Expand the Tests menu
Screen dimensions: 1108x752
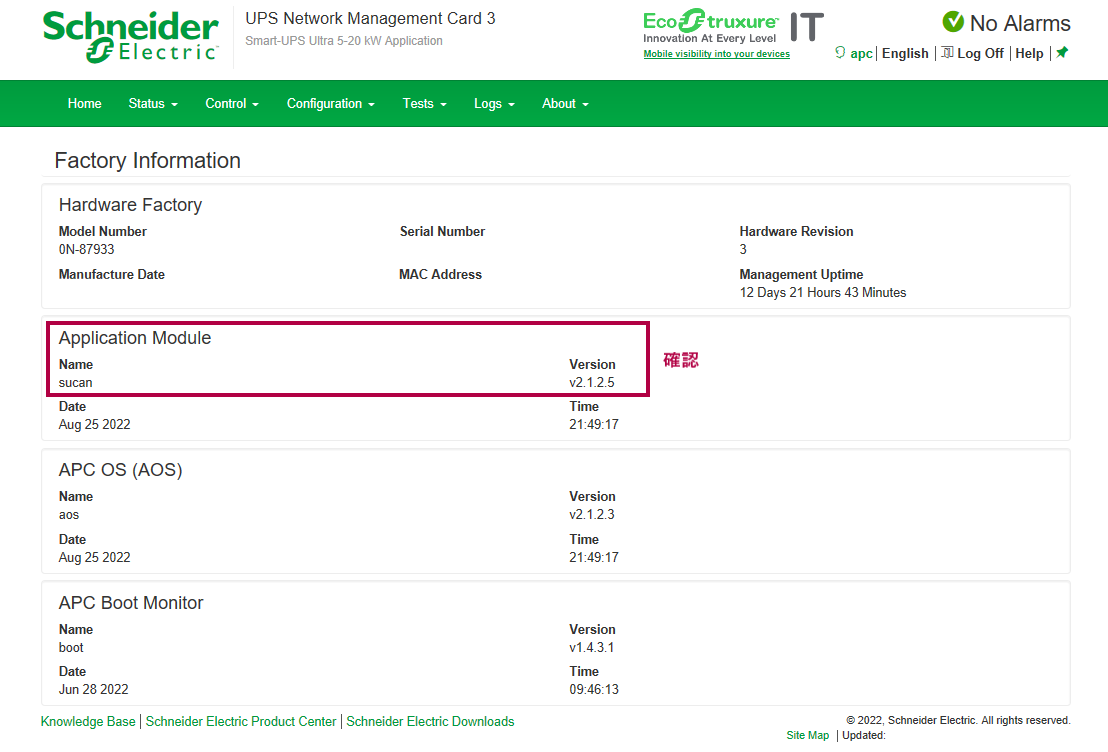coord(424,103)
